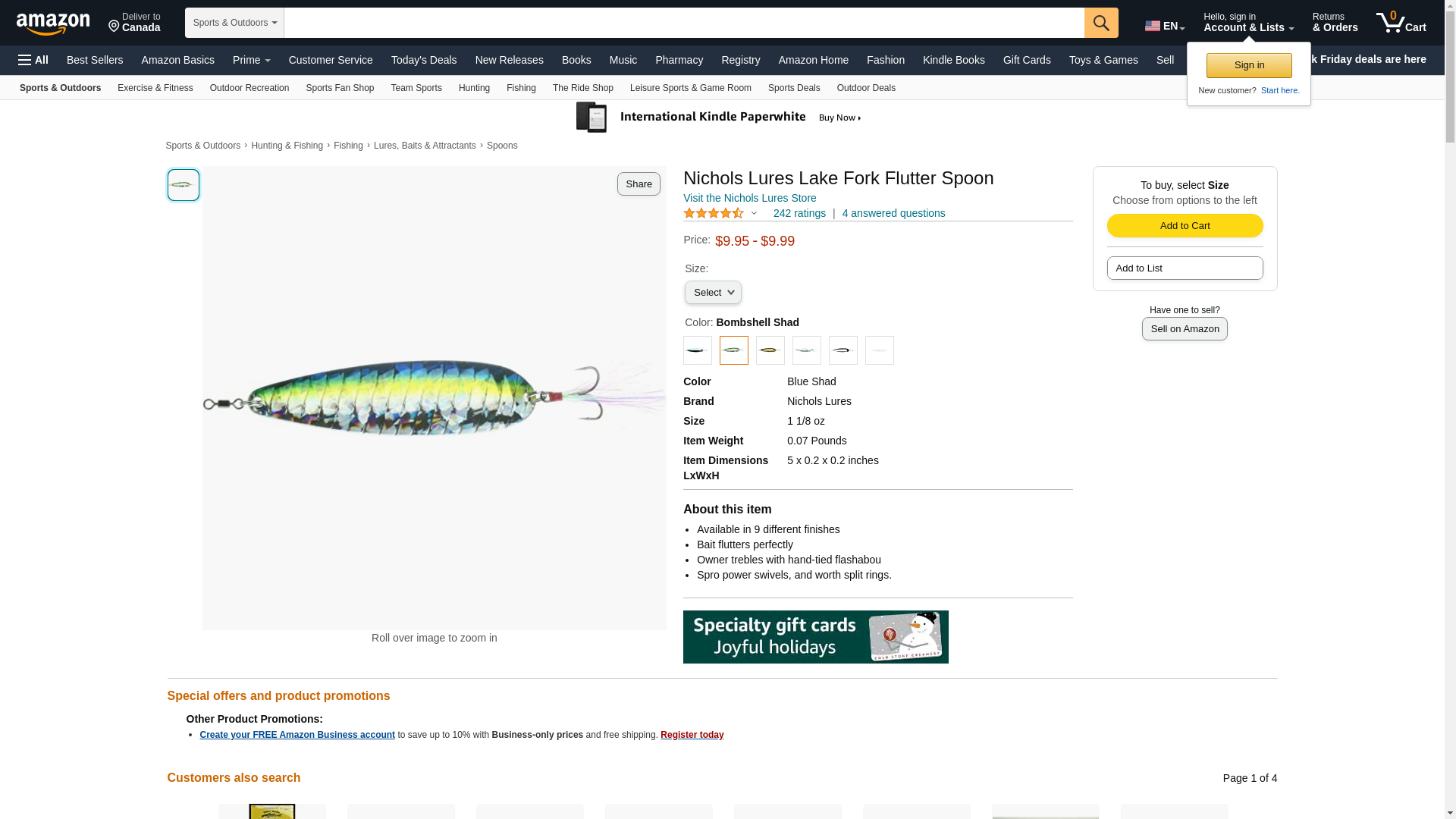The width and height of the screenshot is (1456, 819).
Task: Click the Amazon logo
Action: point(53,24)
